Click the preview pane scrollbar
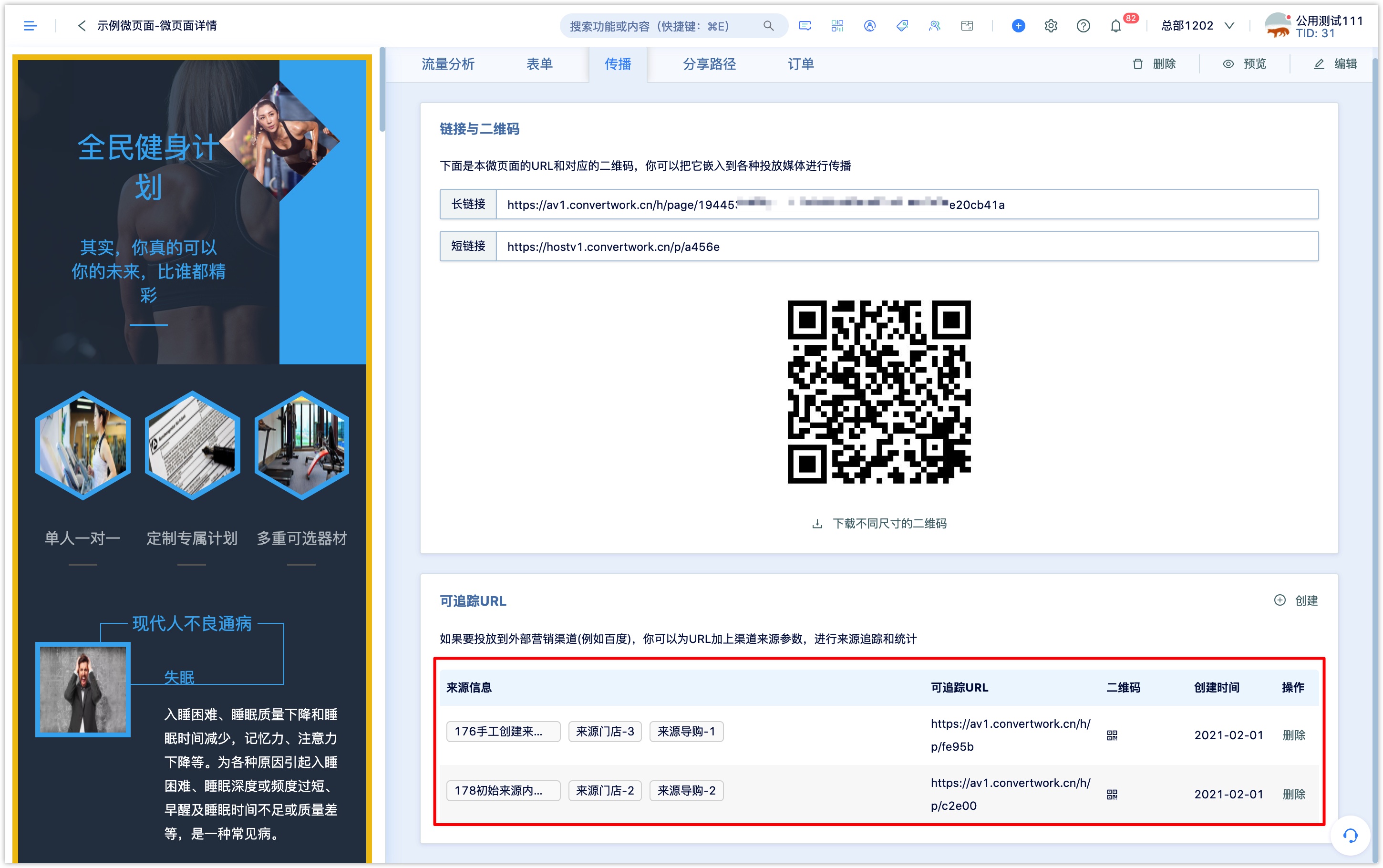This screenshot has height=868, width=1383. [382, 89]
